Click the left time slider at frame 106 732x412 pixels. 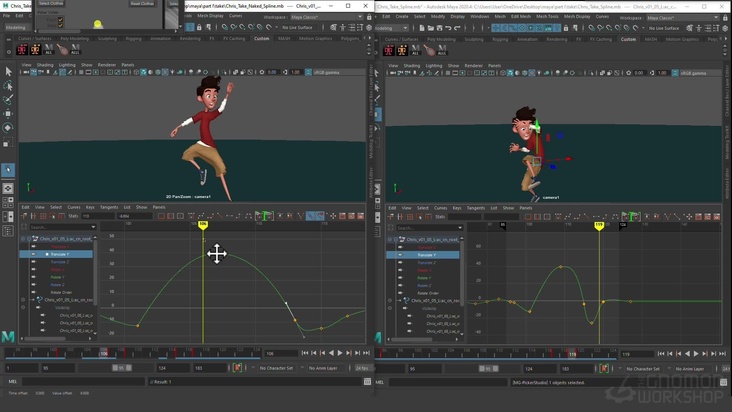103,353
